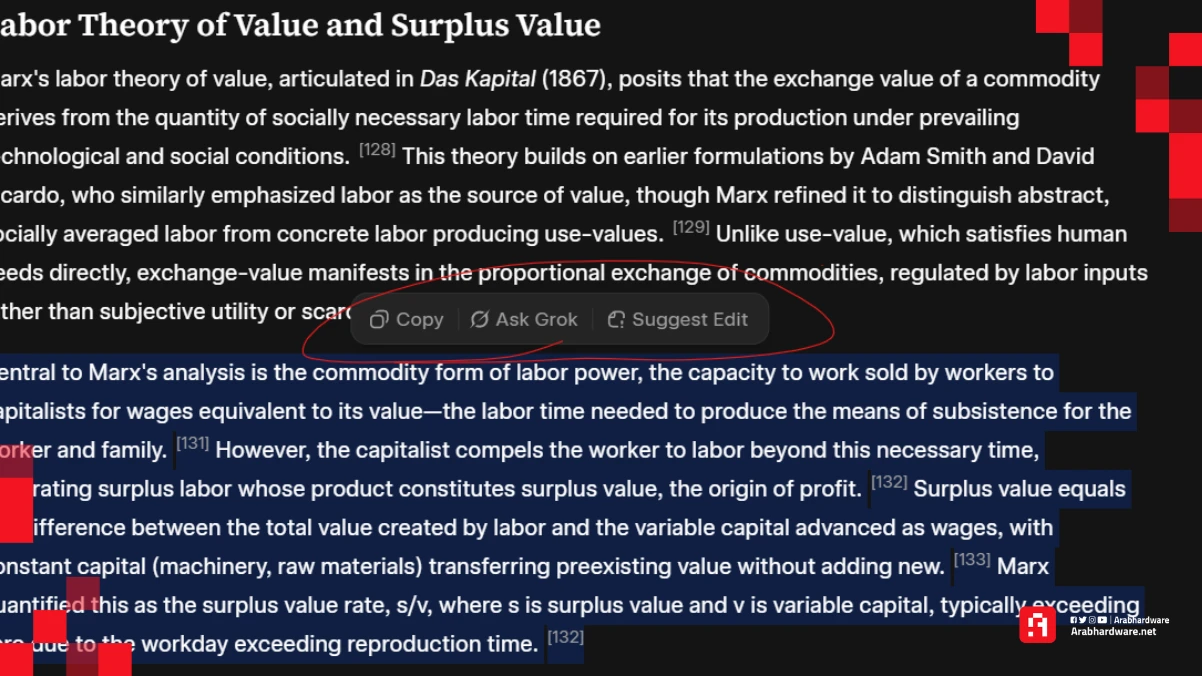
Task: Open citation [132] after "origin of profit"
Action: click(888, 483)
